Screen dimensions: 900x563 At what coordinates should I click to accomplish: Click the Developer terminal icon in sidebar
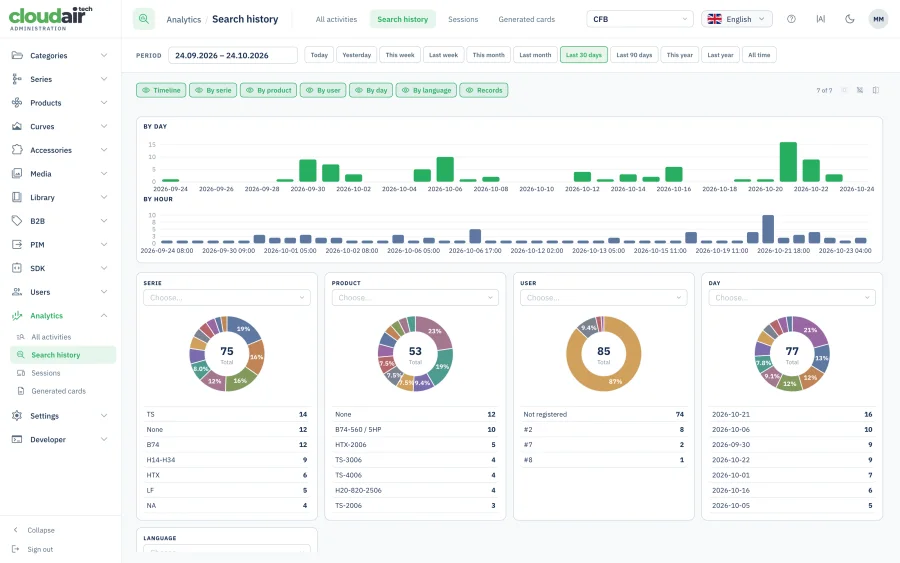17,439
